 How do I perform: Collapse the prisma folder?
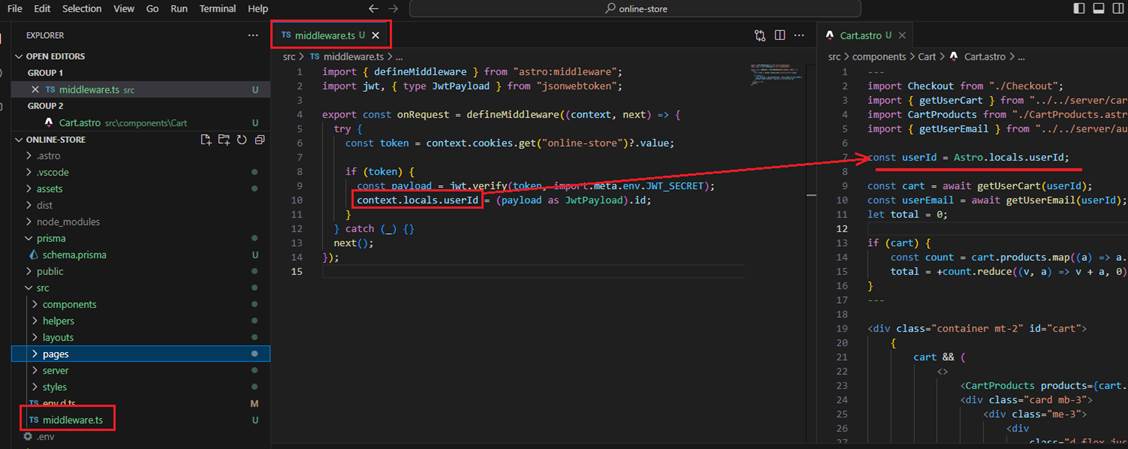29,238
